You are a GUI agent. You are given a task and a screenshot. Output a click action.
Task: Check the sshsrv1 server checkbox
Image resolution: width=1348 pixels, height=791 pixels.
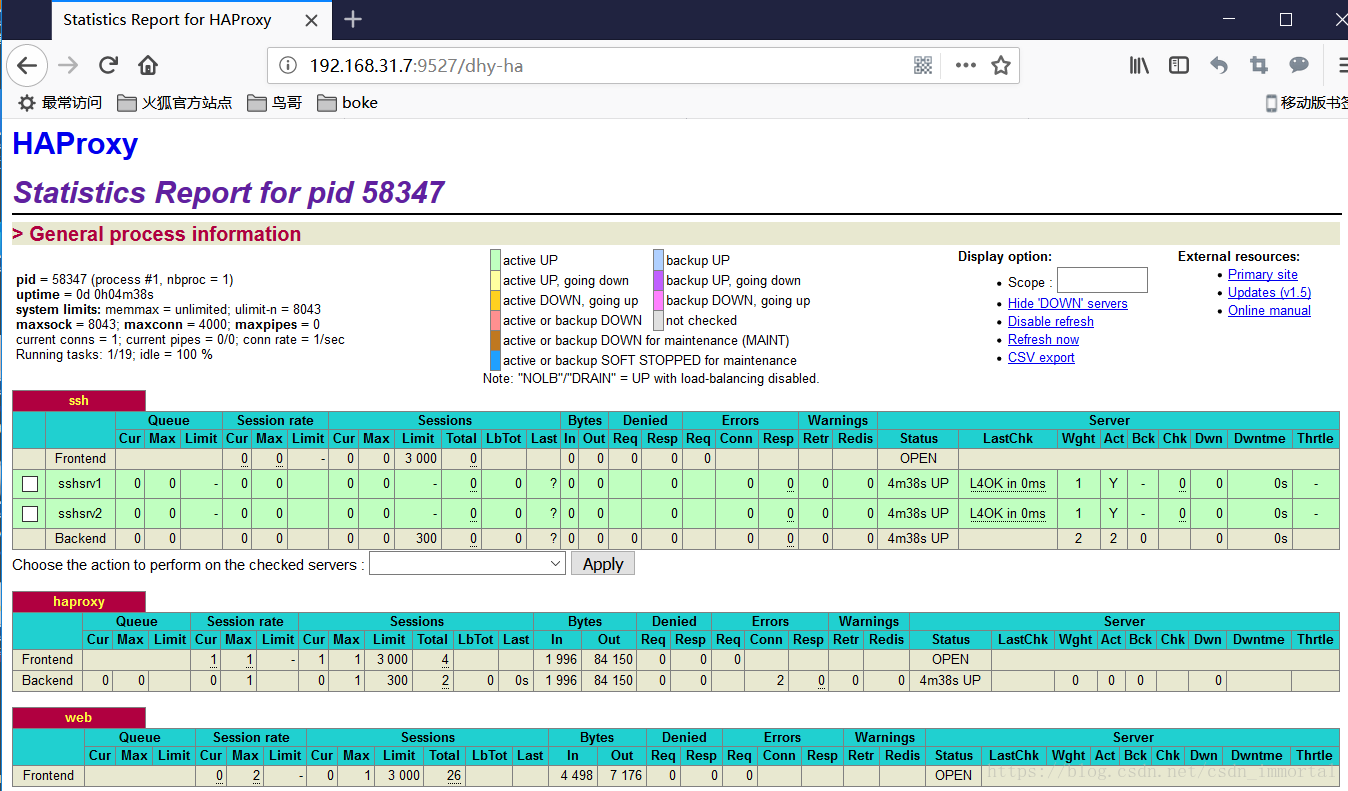(x=30, y=484)
